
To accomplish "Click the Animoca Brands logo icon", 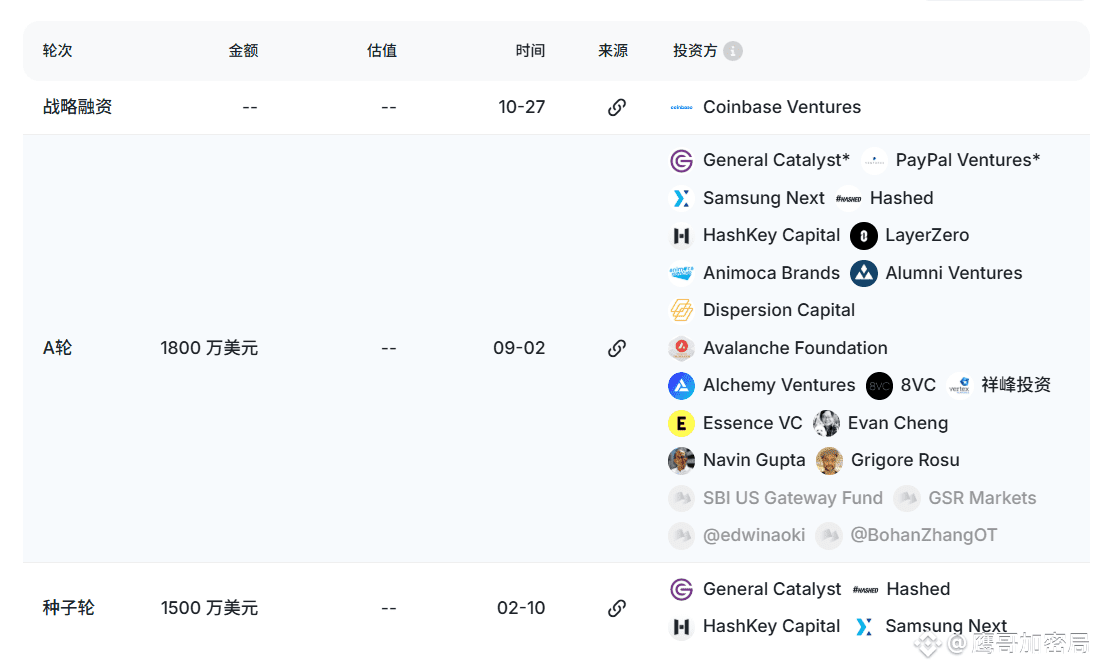I will coord(681,273).
